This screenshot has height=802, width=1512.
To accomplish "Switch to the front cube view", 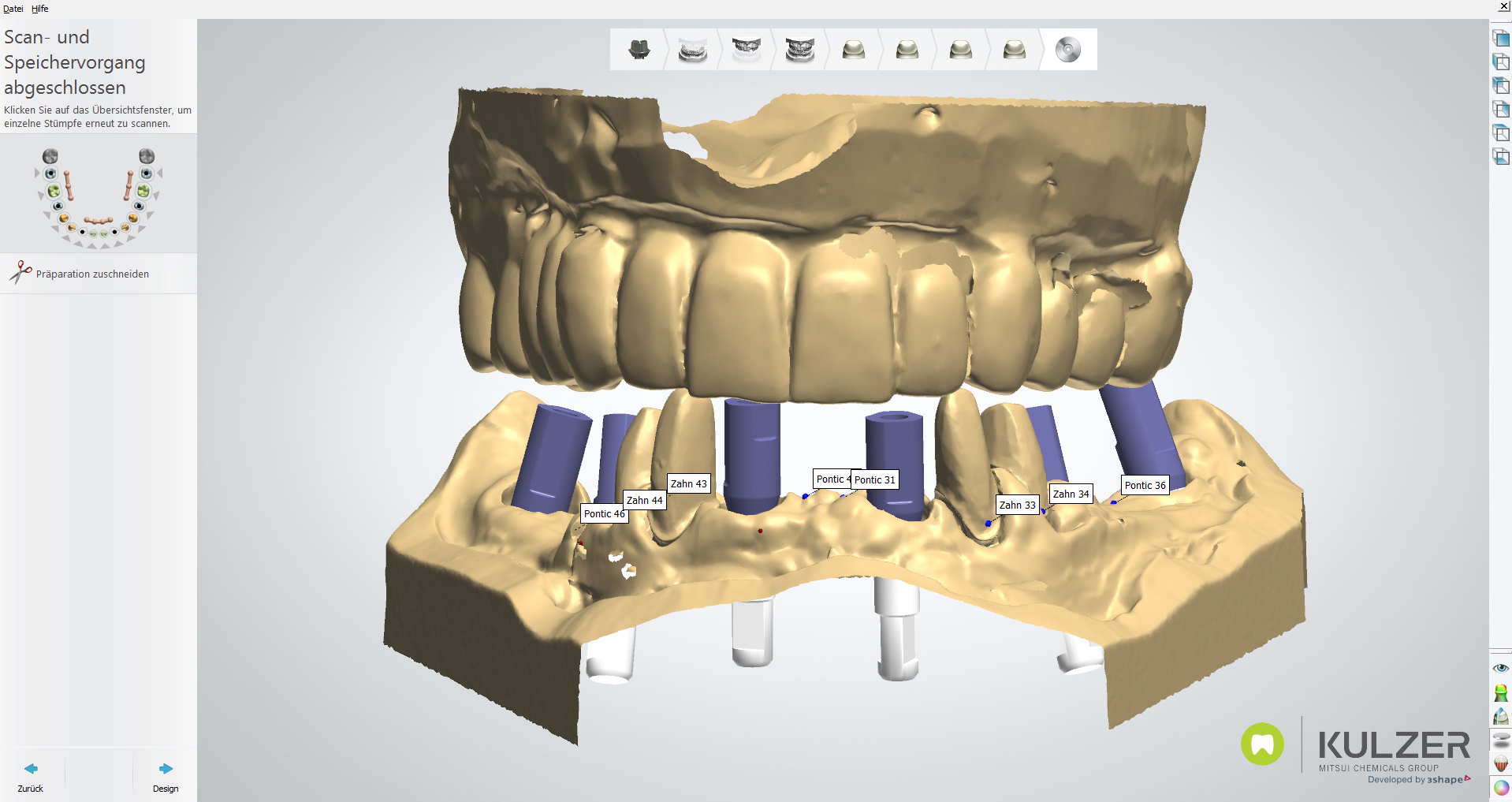I will [1501, 39].
